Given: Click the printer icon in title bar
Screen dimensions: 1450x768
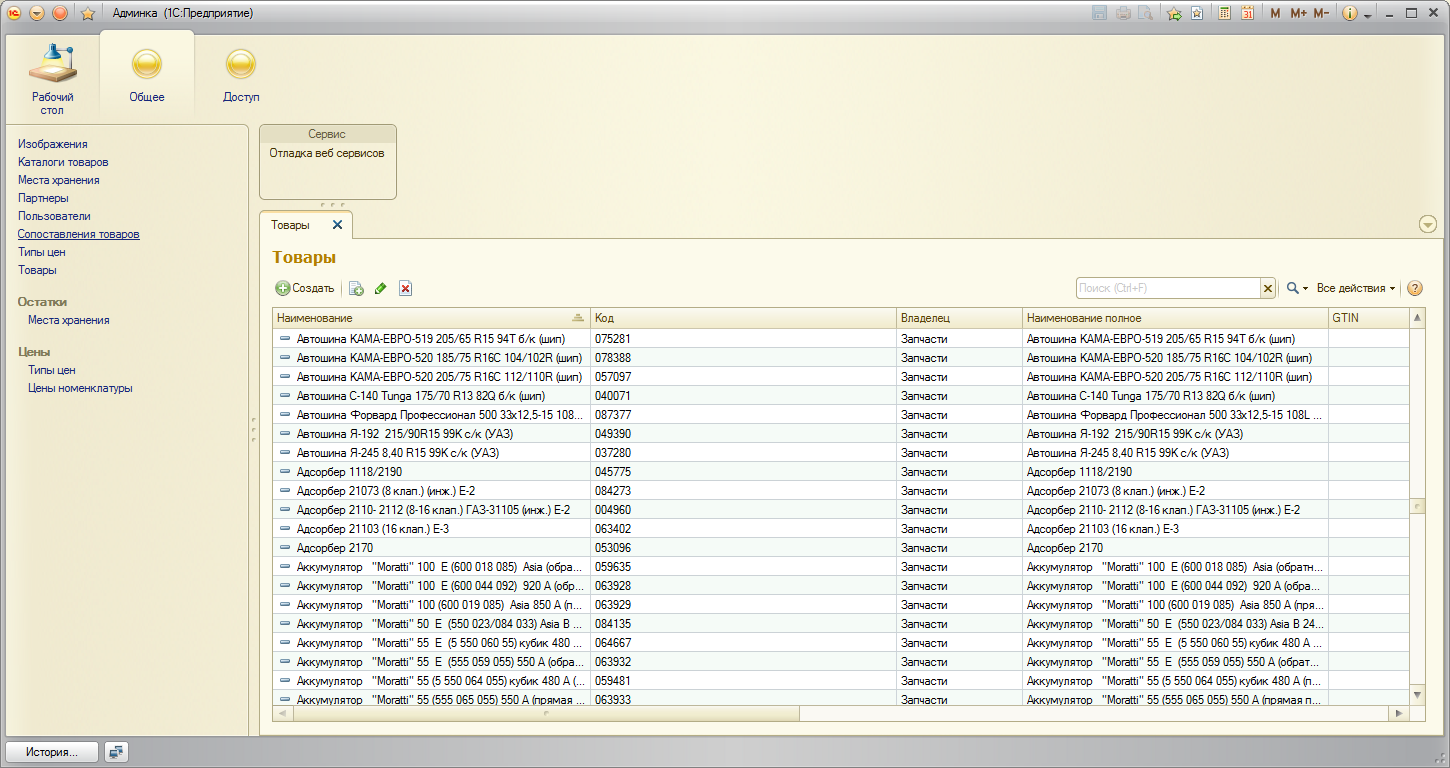Looking at the screenshot, I should click(1123, 13).
